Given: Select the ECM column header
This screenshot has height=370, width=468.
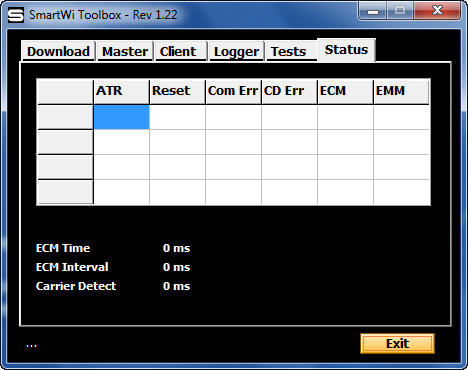Looking at the screenshot, I should coord(345,92).
